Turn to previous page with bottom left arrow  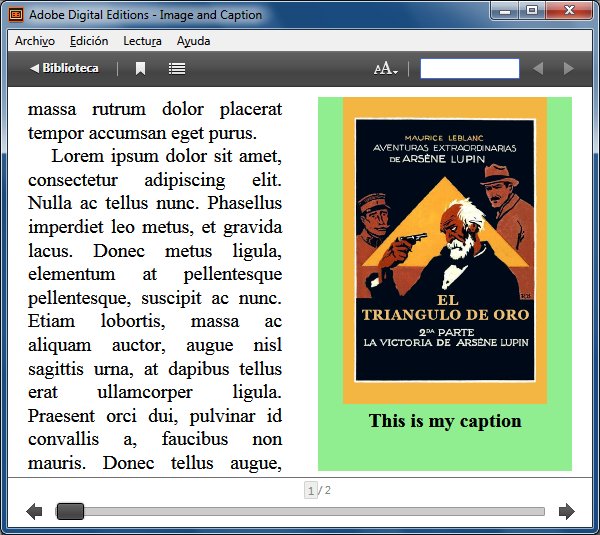point(34,511)
